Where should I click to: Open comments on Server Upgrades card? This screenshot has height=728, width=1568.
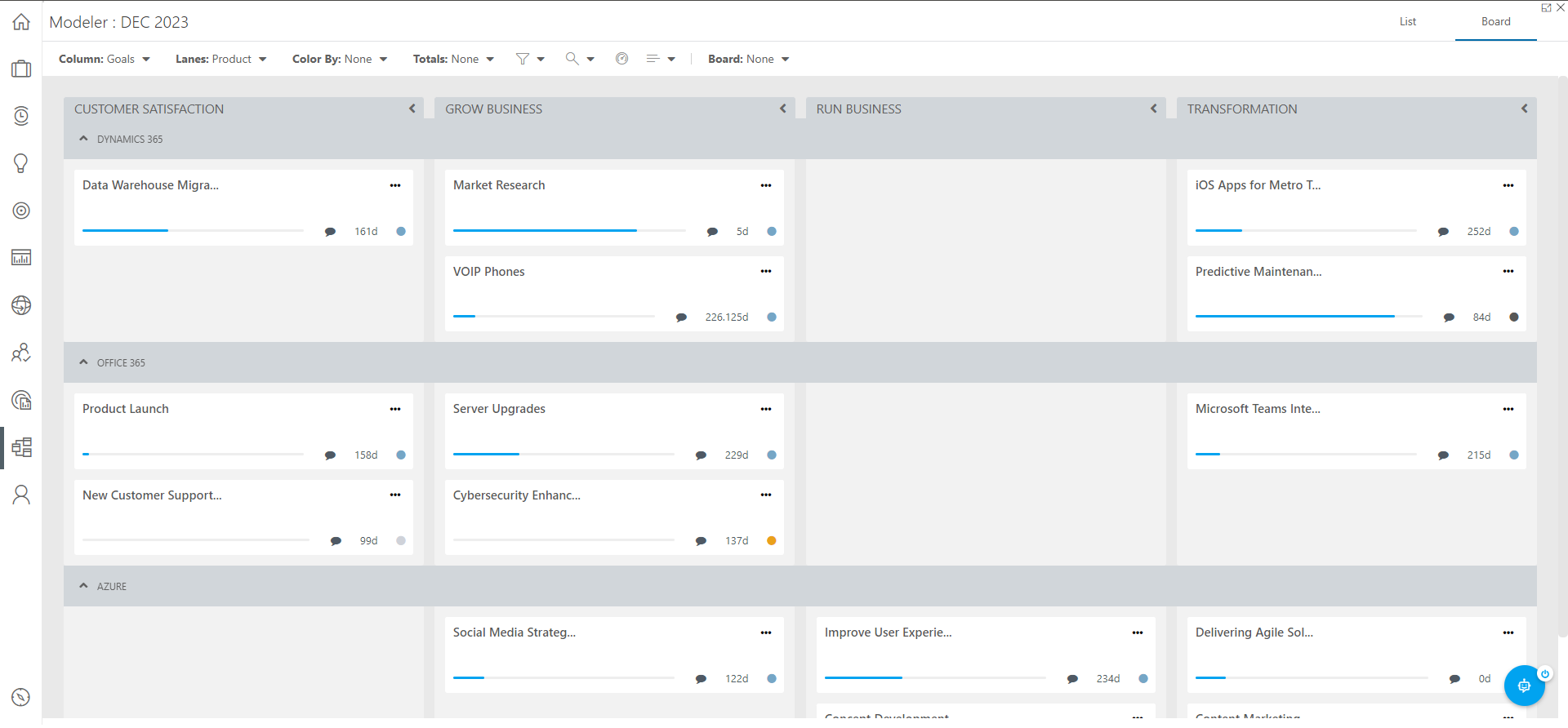coord(701,455)
